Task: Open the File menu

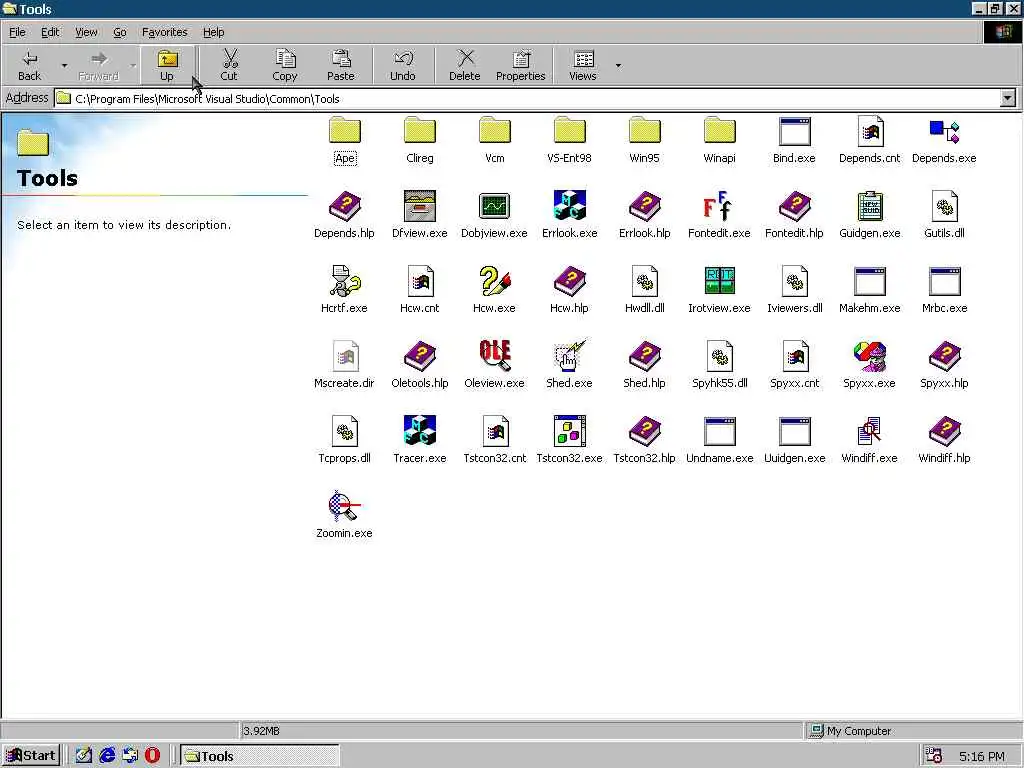Action: [x=17, y=32]
